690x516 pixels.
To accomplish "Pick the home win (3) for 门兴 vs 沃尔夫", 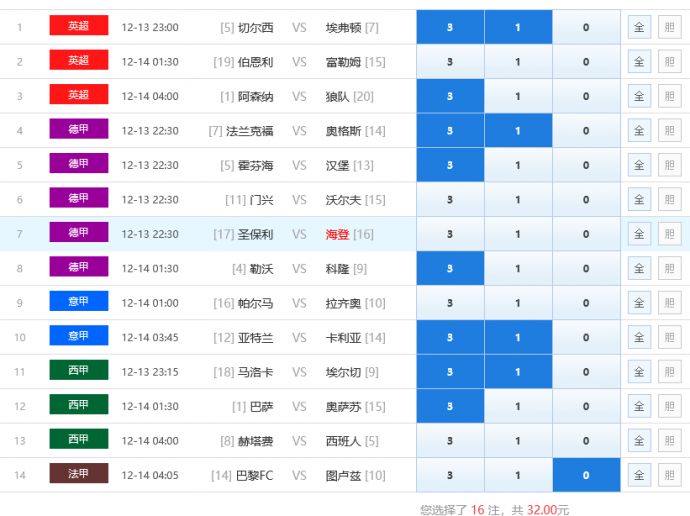I will tap(450, 200).
